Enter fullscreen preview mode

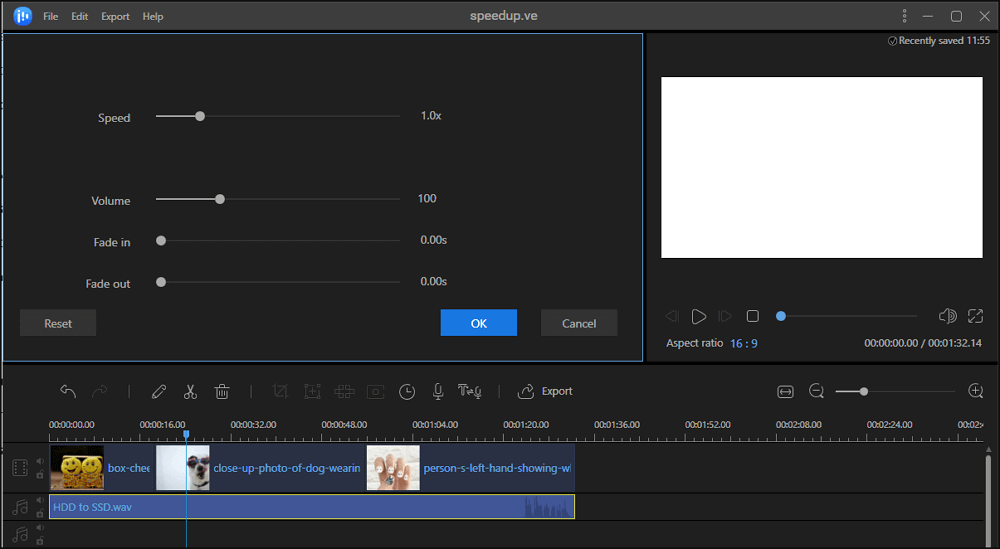976,316
